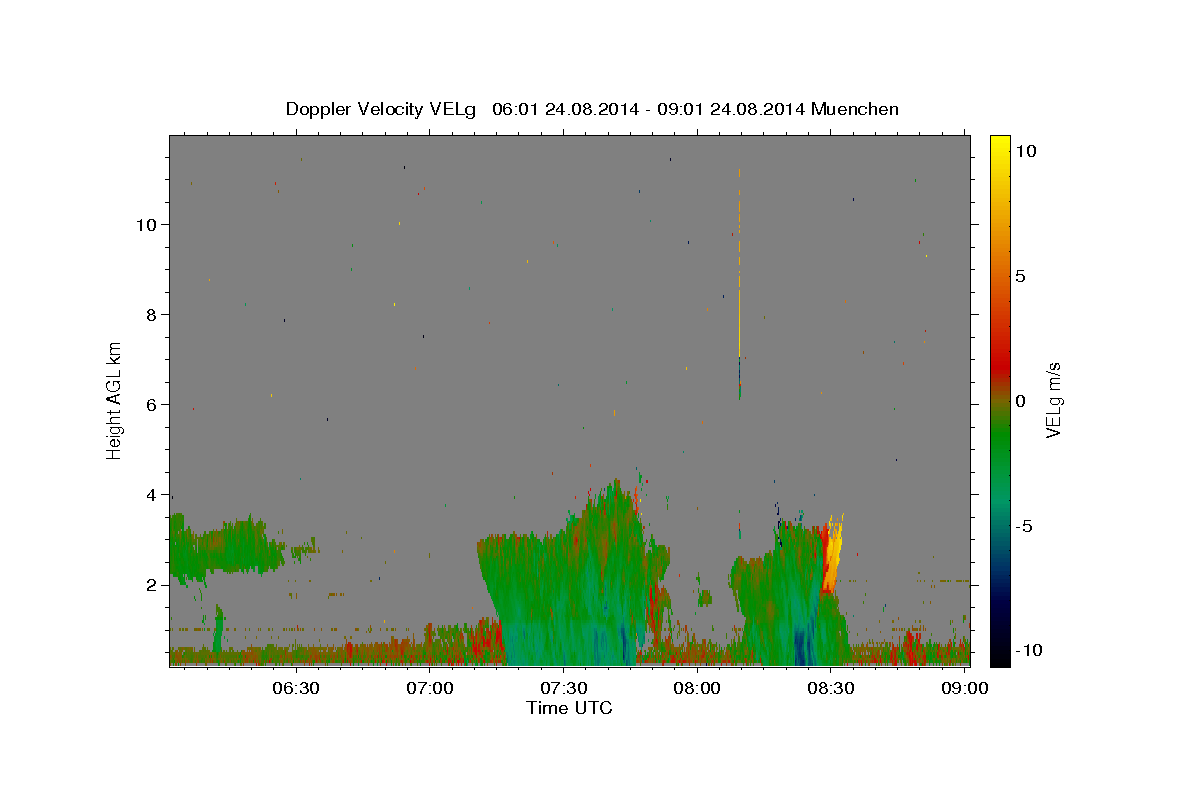Click the 07:30 time tick label
The width and height of the screenshot is (1200, 800).
pyautogui.click(x=564, y=688)
